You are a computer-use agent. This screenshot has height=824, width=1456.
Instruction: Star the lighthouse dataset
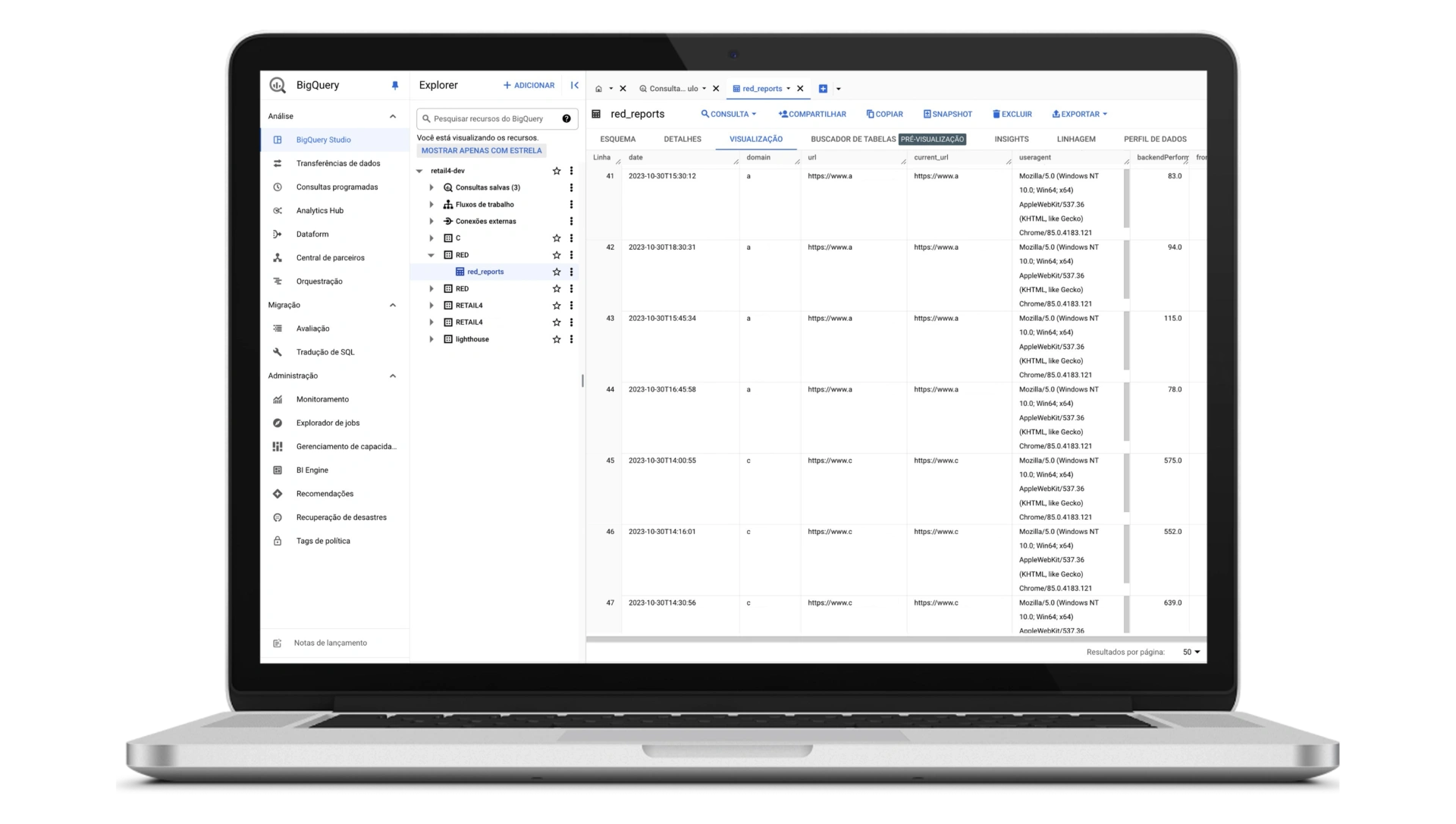(557, 339)
